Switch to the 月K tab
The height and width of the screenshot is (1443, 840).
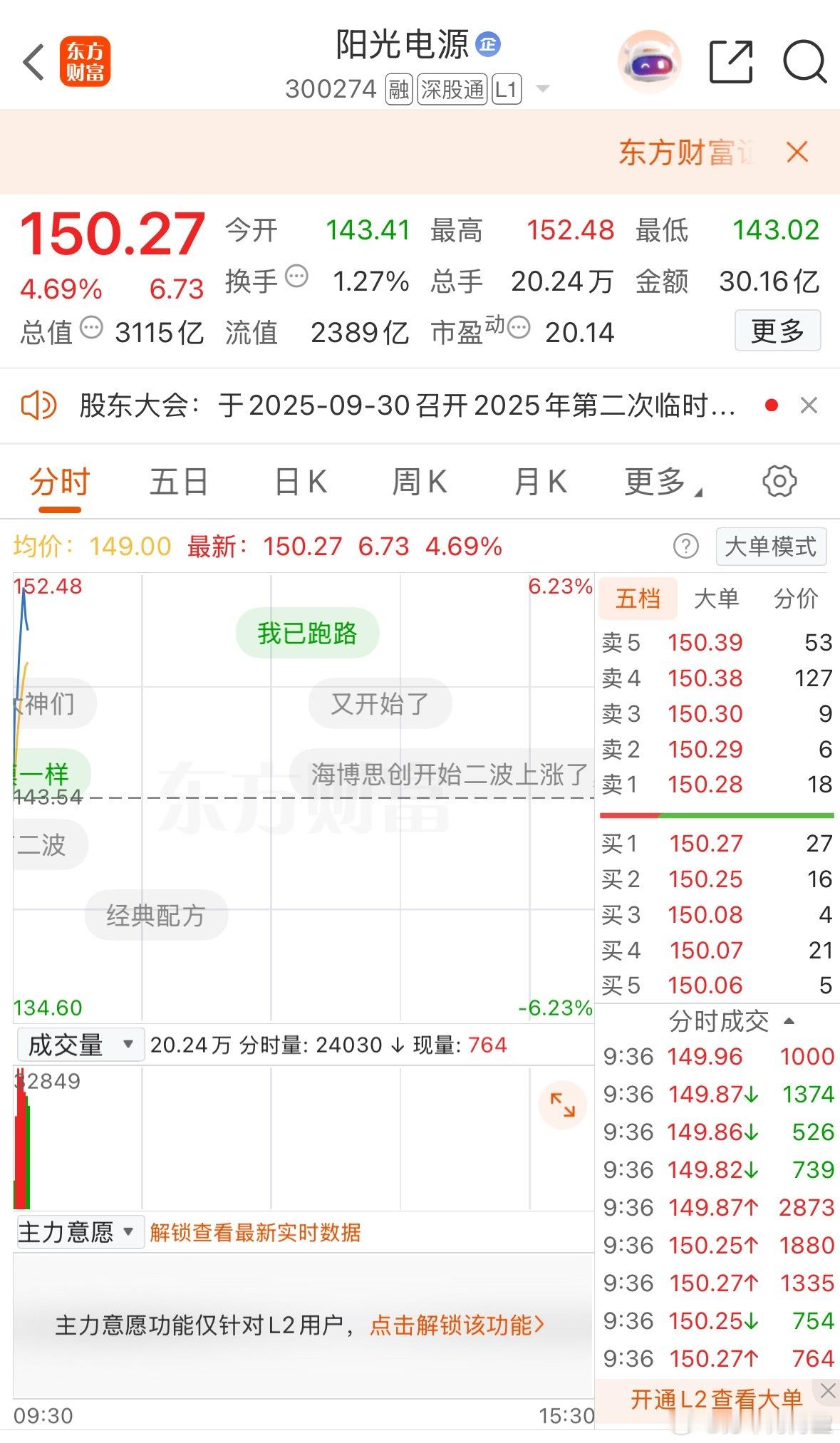point(540,482)
